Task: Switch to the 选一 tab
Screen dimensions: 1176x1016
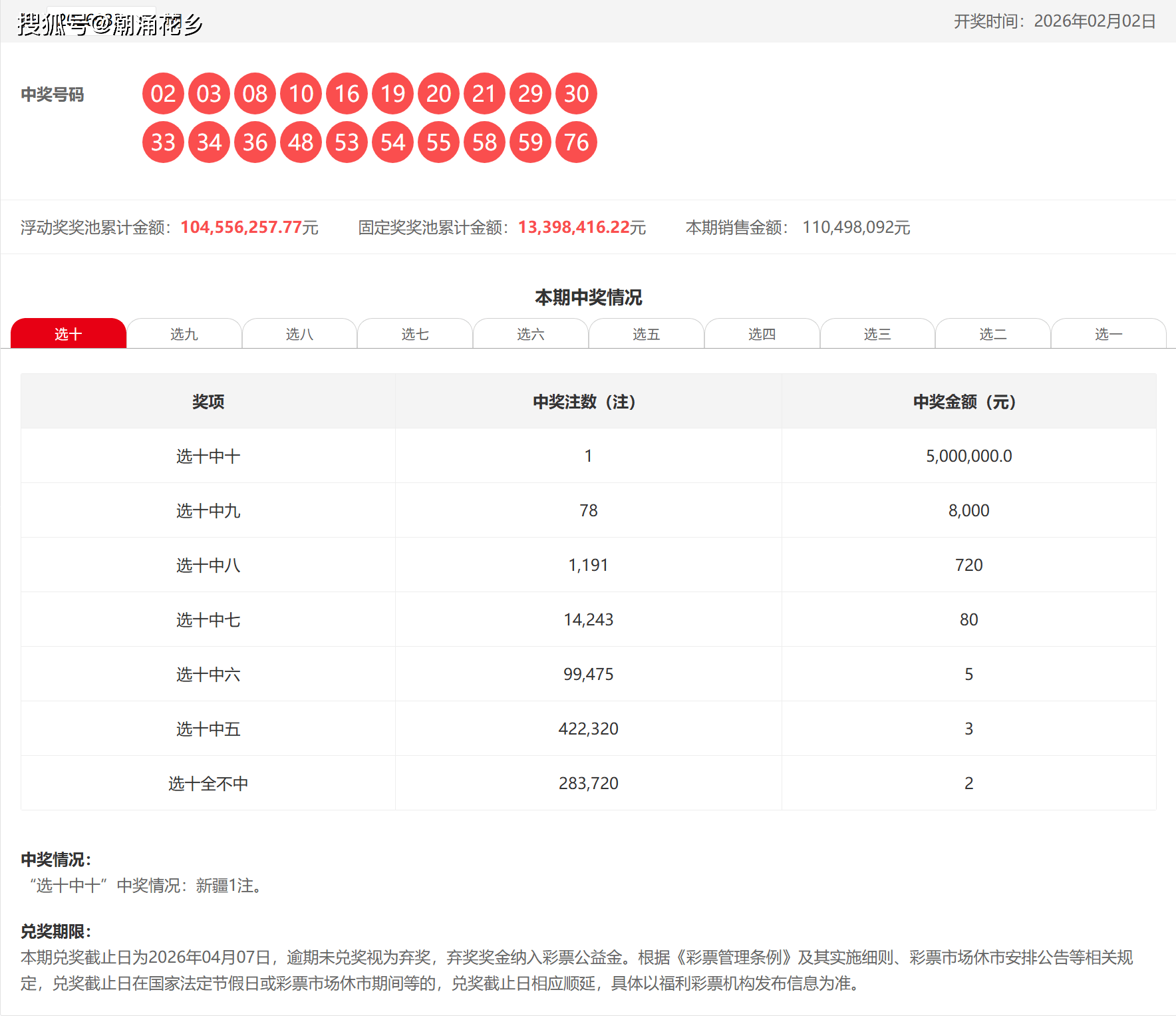Action: (1107, 334)
